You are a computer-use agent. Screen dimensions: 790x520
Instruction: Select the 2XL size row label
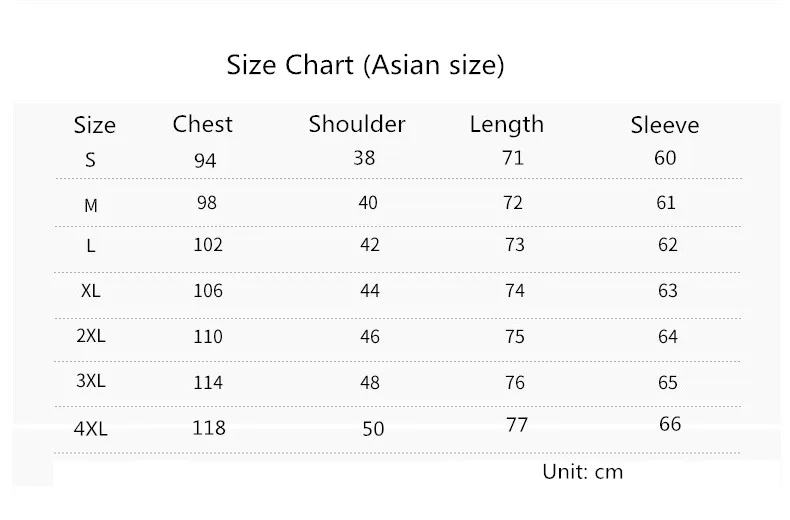[91, 336]
